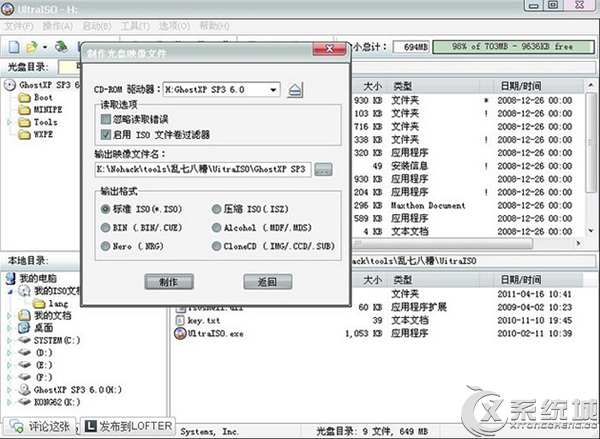Select the SYSTEM (C:) drive
This screenshot has height=439, width=600.
click(49, 340)
